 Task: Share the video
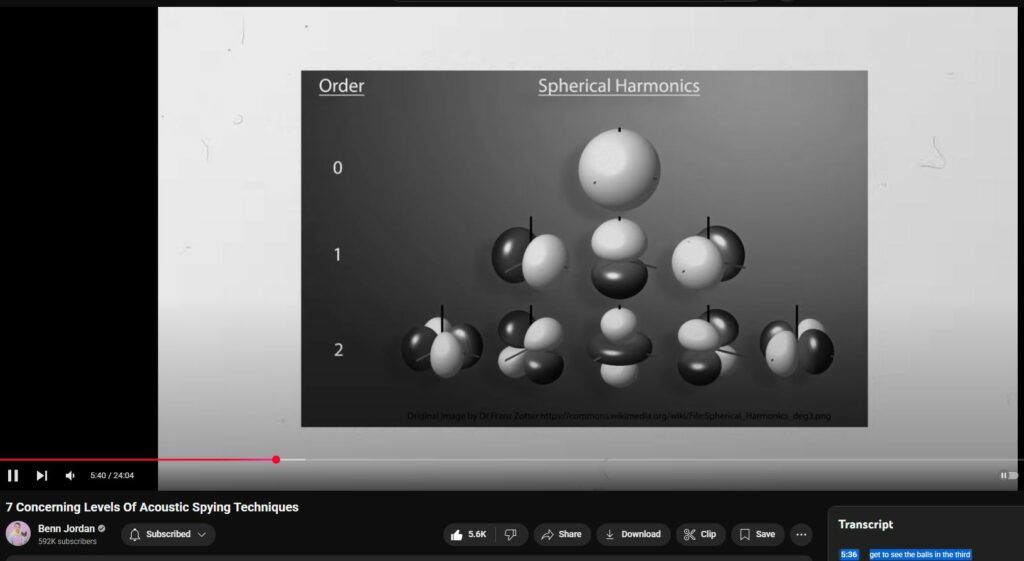561,535
